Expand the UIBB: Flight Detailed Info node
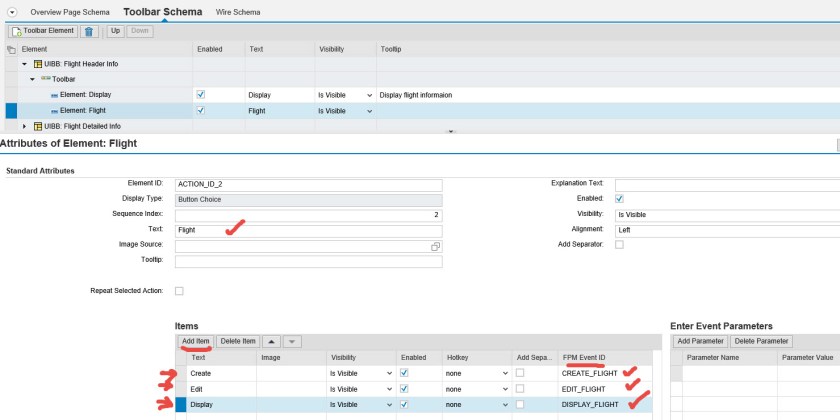Screen dimensions: 840x420 25,126
